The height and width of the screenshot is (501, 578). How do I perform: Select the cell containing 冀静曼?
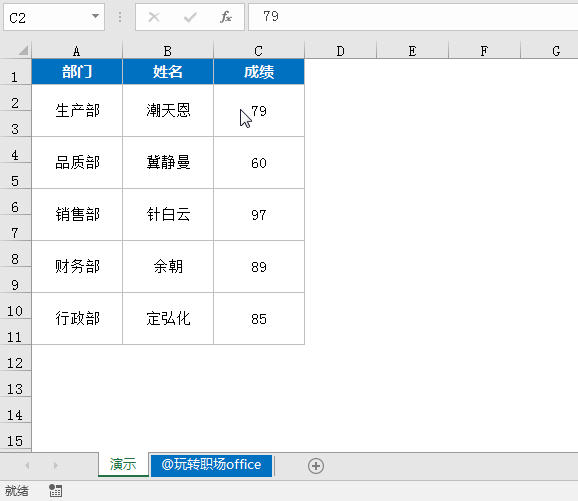[168, 163]
